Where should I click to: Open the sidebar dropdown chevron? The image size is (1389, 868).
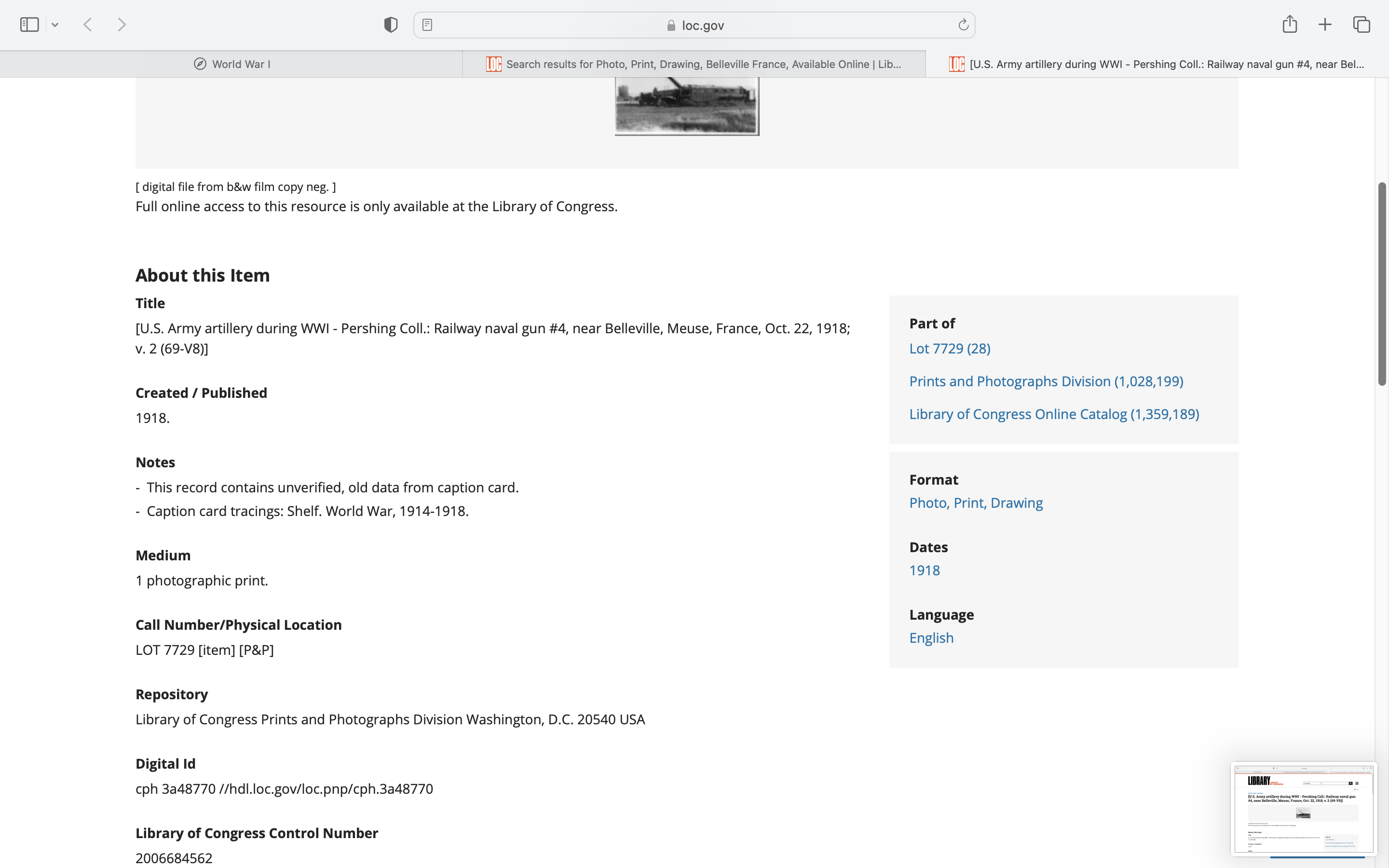[x=55, y=25]
